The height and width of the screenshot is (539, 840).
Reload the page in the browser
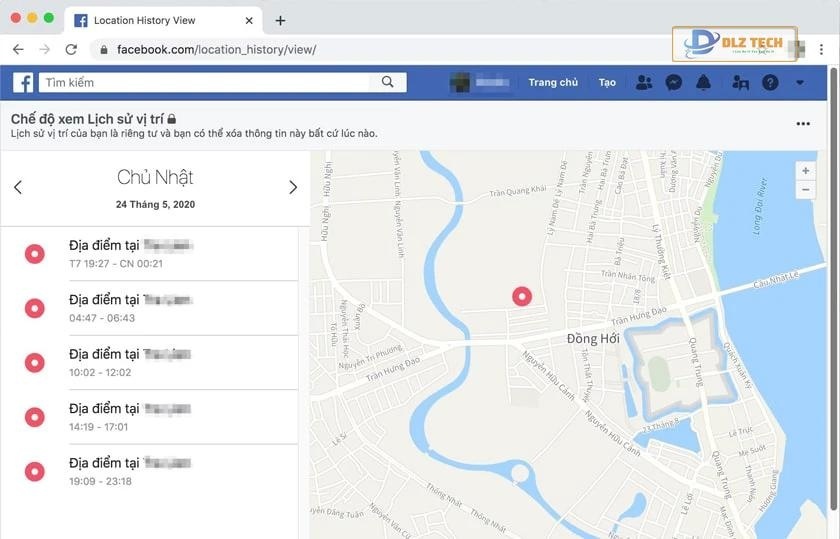[x=71, y=49]
